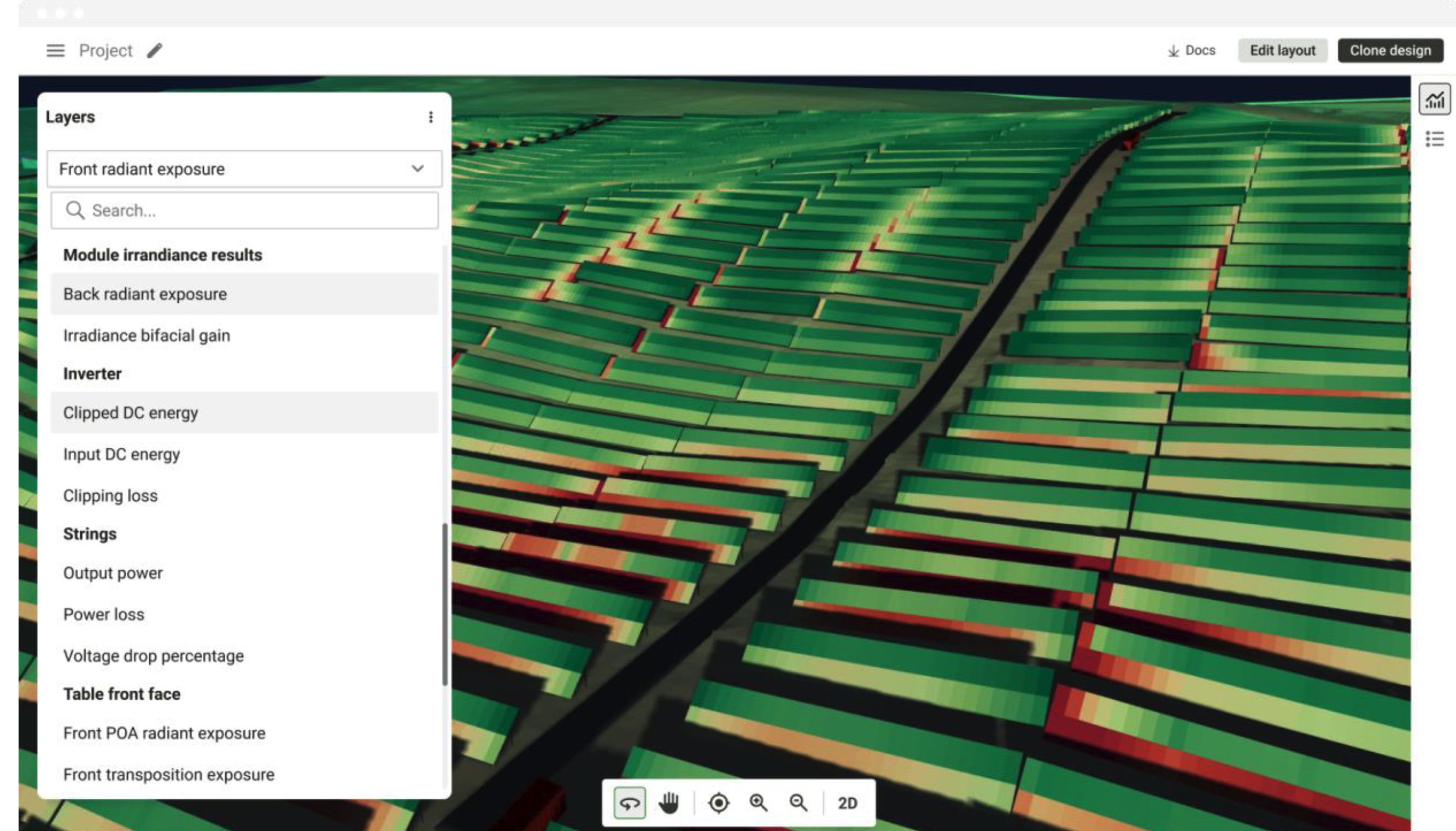Click the recenter view icon
Image resolution: width=1456 pixels, height=831 pixels.
719,803
